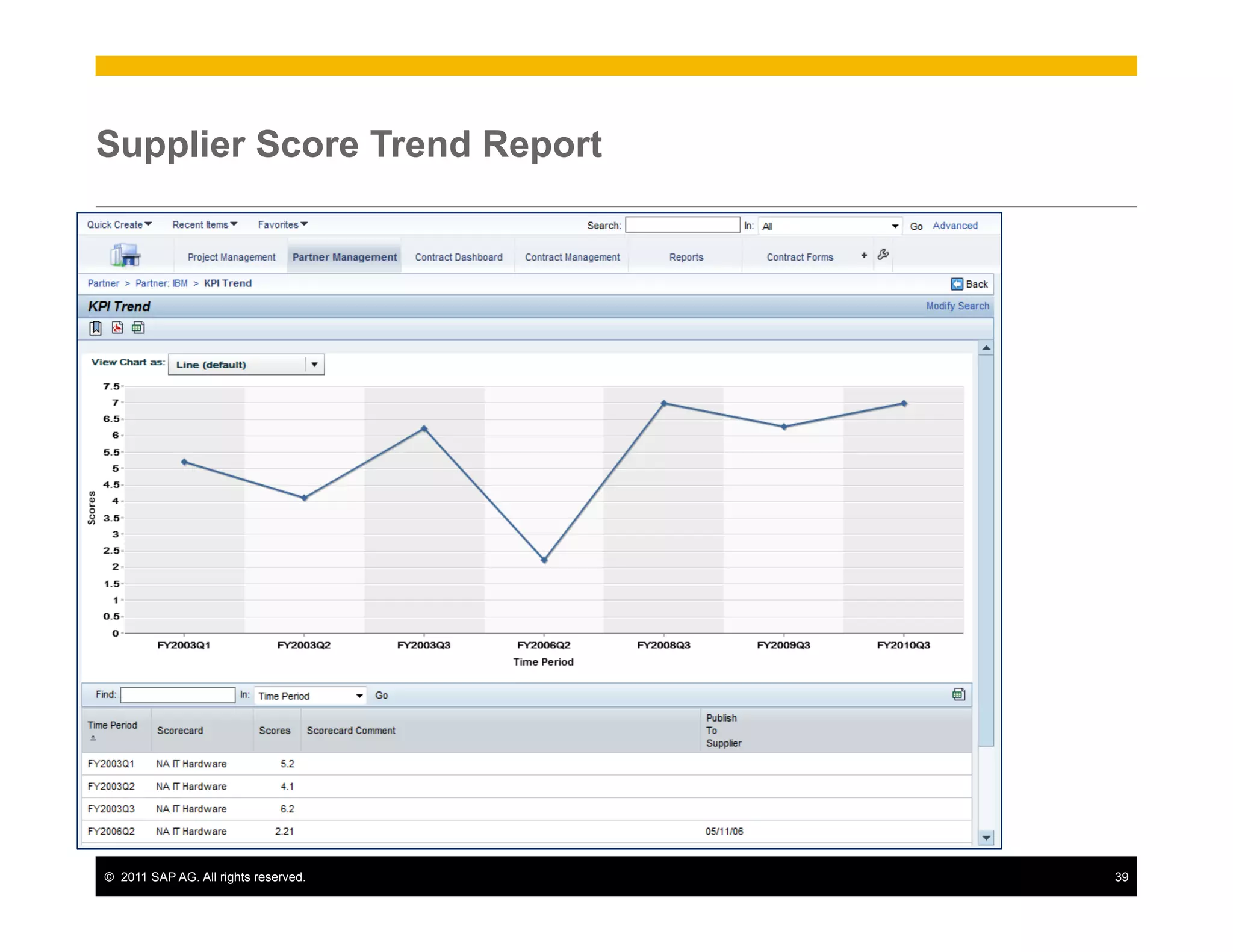
Task: Click the FY2003Q1 data point on chart
Action: click(184, 462)
